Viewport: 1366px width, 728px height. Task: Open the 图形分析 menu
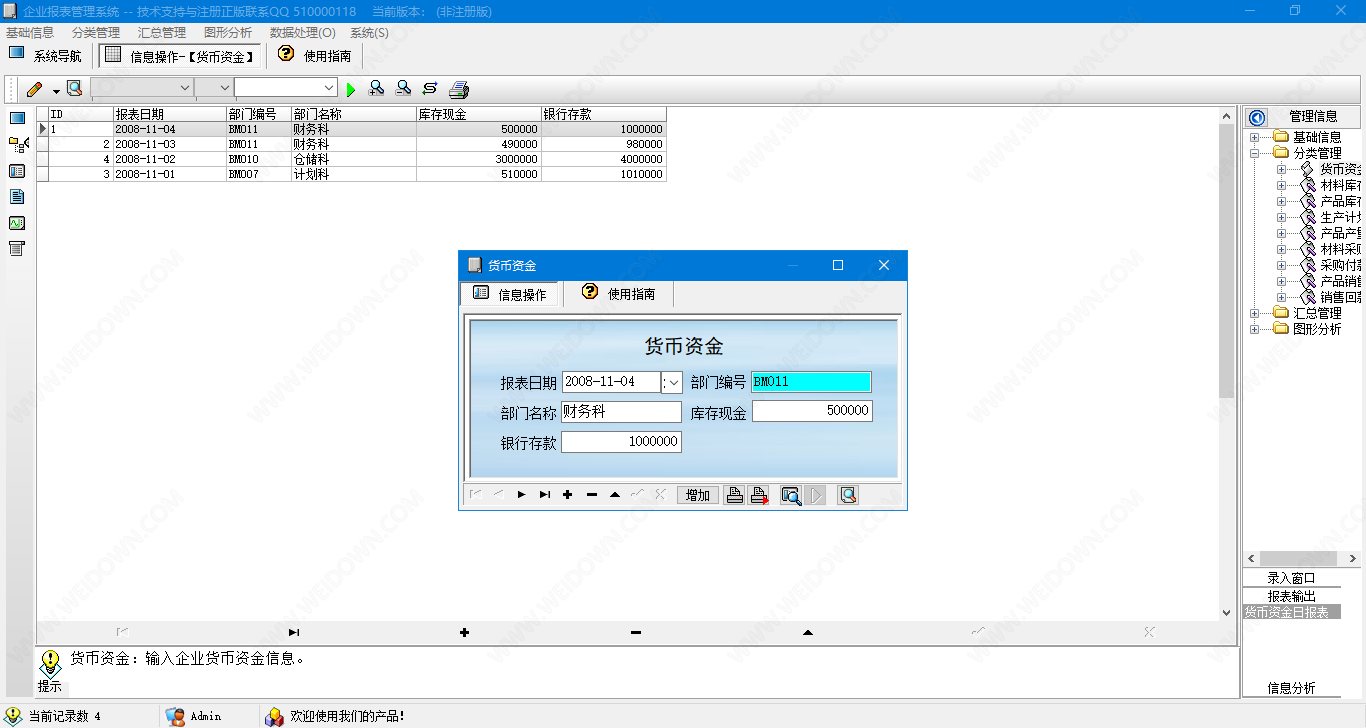coord(228,33)
